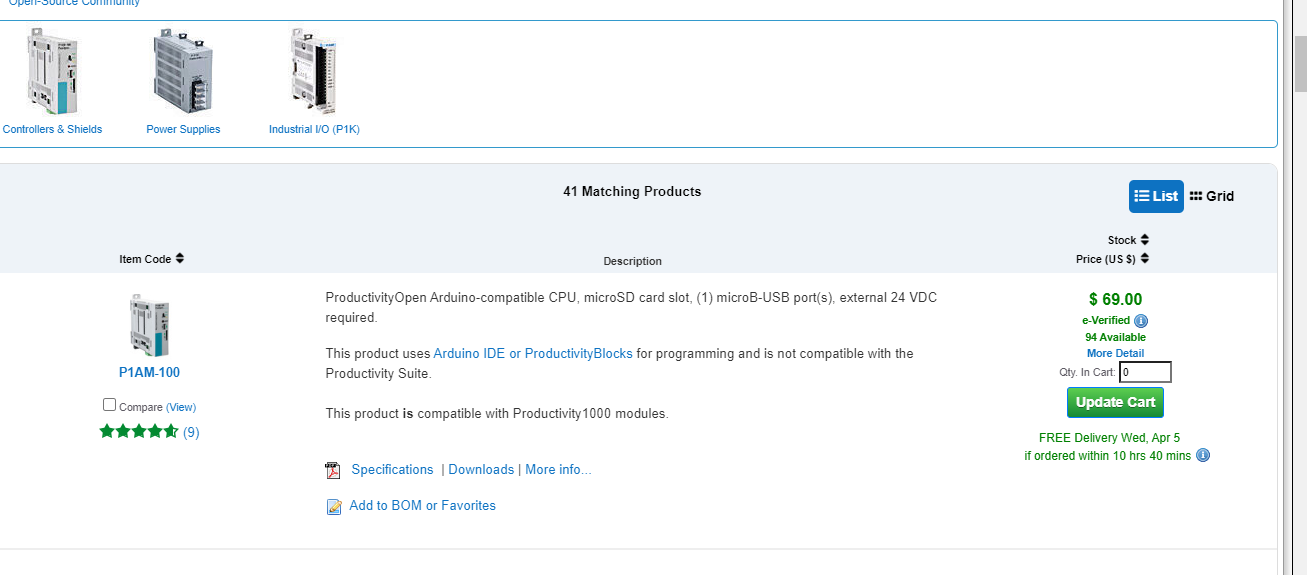This screenshot has height=575, width=1307.
Task: Open Arduino IDE or ProductivityBlocks link
Action: (533, 353)
